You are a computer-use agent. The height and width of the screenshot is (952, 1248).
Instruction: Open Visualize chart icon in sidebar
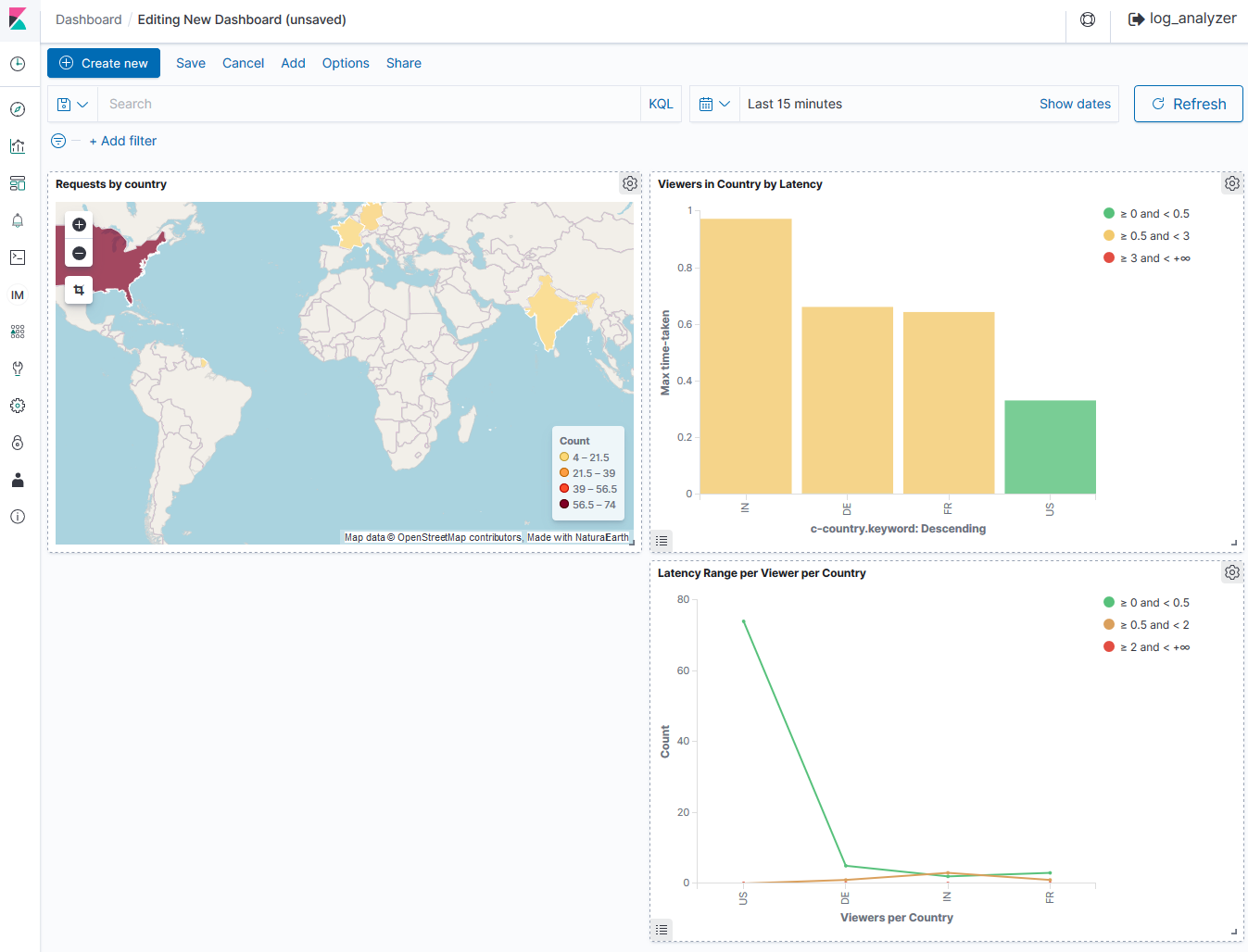[x=18, y=146]
